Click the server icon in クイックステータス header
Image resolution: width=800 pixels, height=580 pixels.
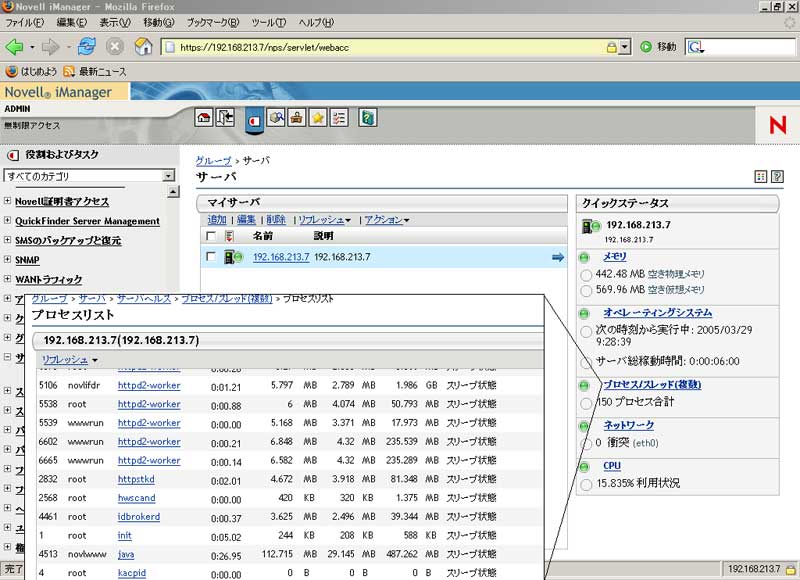pos(591,225)
